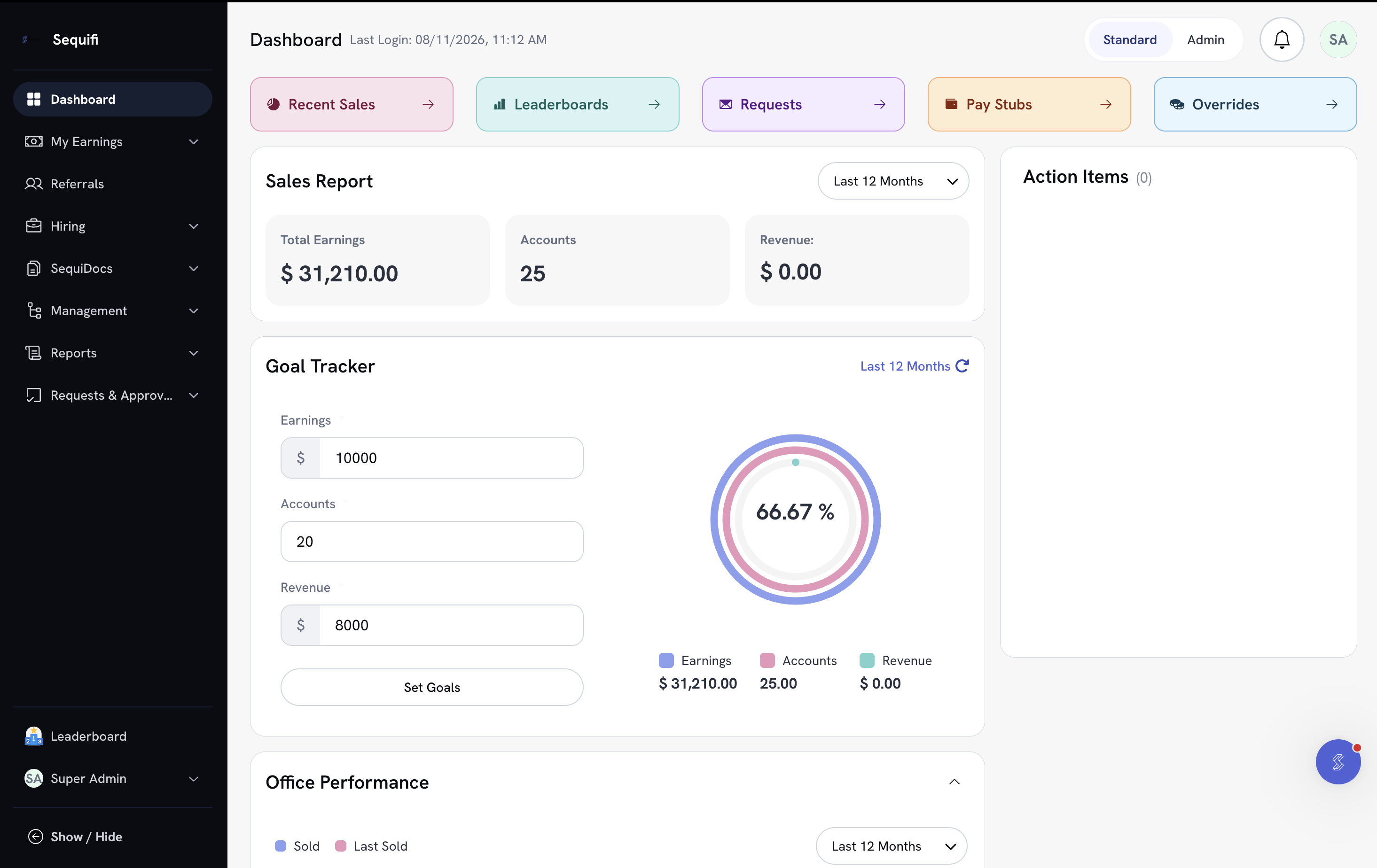Expand the Reports sidebar menu item
Screen dimensions: 1377x868
click(113, 353)
